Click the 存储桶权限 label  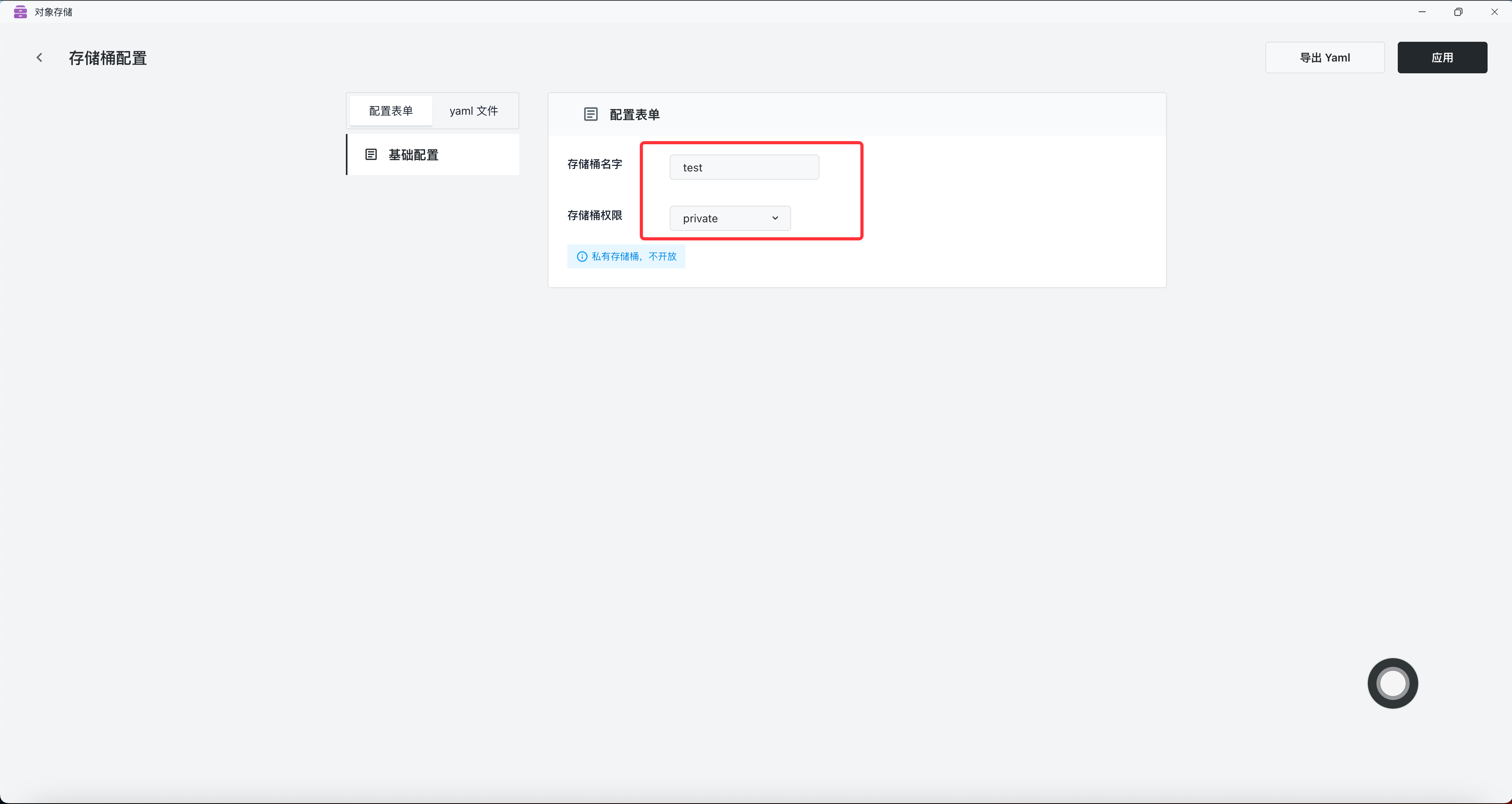[x=594, y=216]
